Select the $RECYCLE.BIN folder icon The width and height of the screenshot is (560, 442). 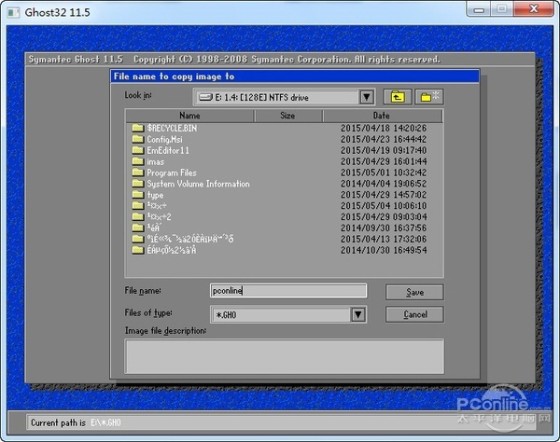138,128
